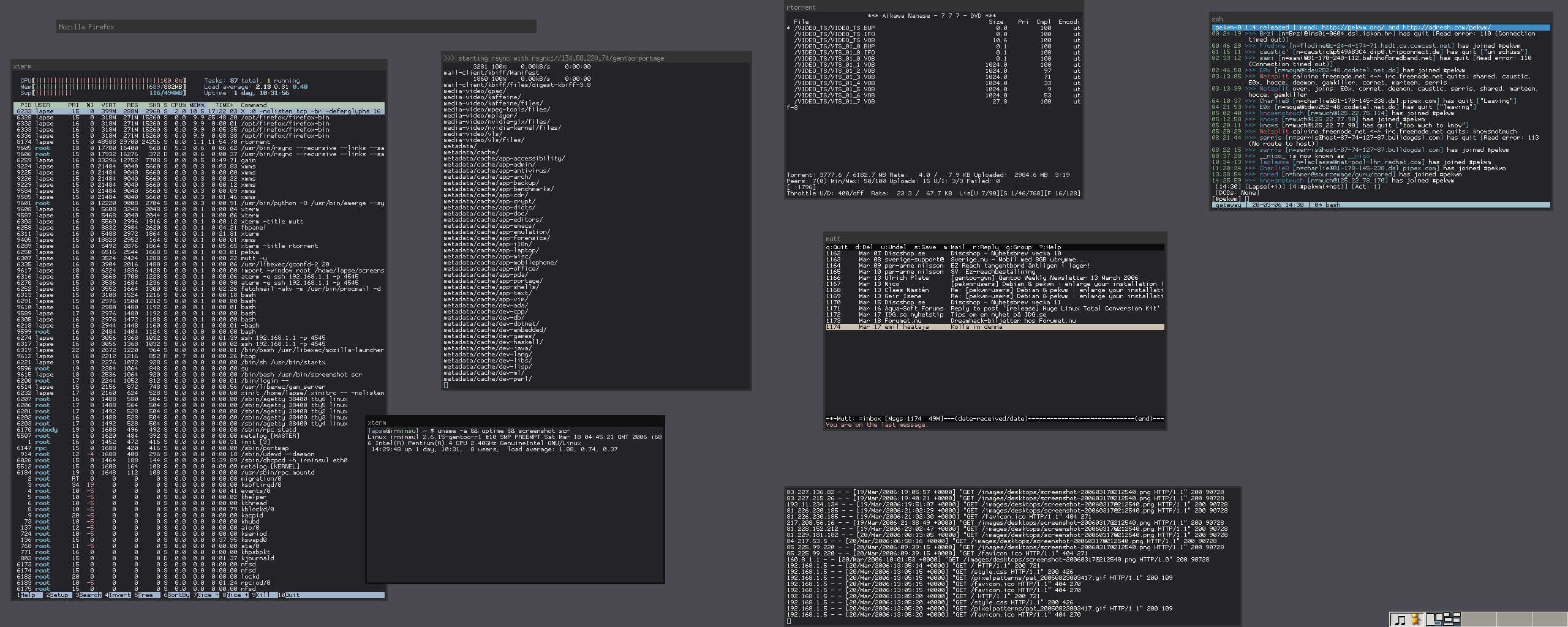Click the htop Swp usage meter bar

click(x=103, y=92)
